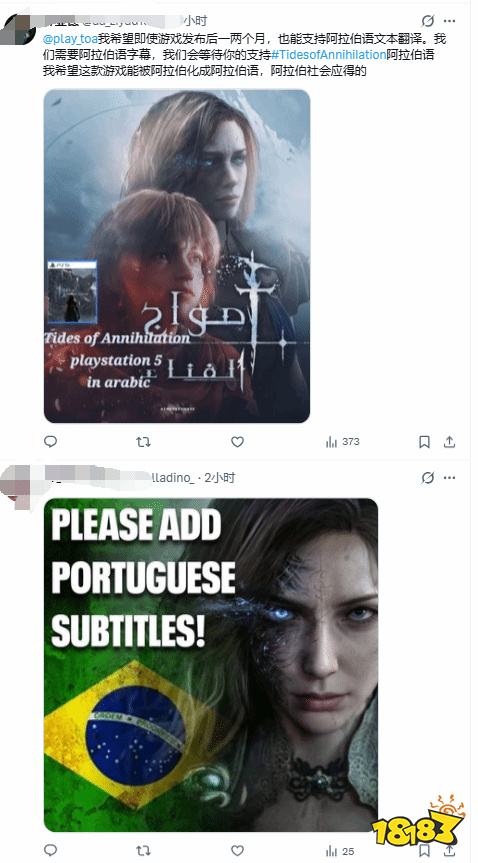Viewport: 478px width, 863px height.
Task: Retweet the Arabic translation request post
Action: tap(143, 441)
